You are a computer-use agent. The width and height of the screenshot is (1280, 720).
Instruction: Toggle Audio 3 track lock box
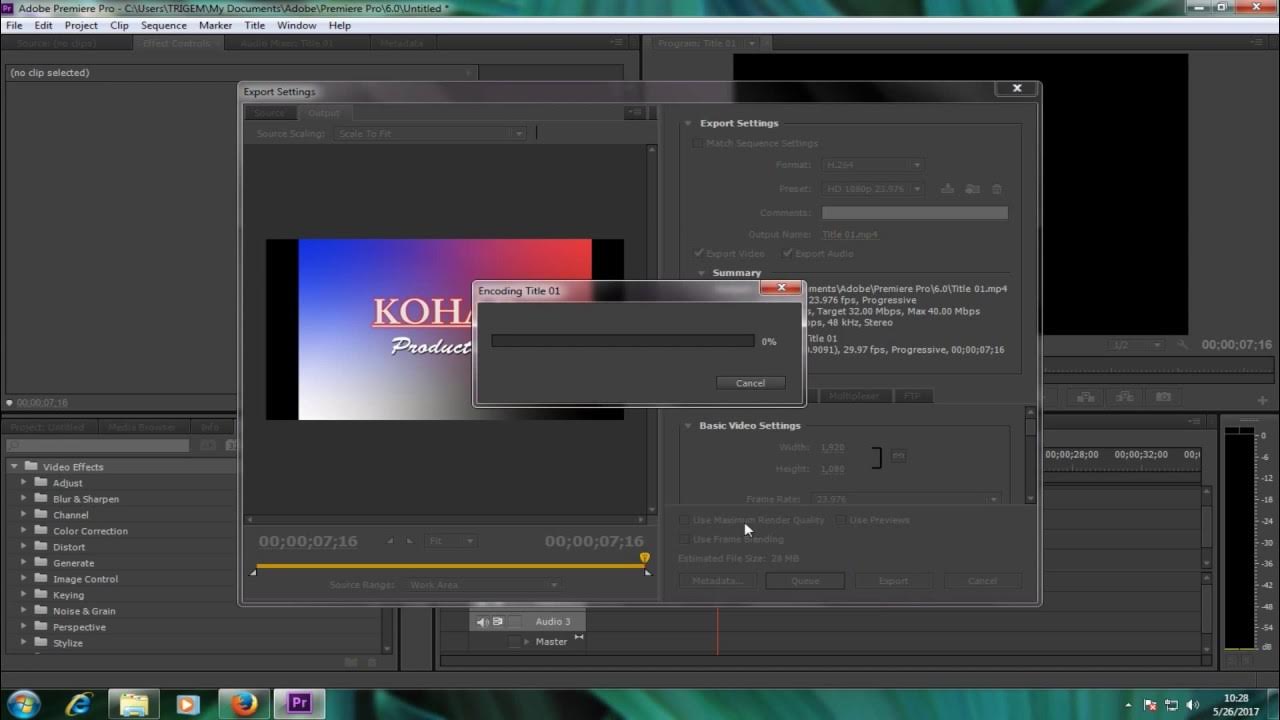coord(515,622)
